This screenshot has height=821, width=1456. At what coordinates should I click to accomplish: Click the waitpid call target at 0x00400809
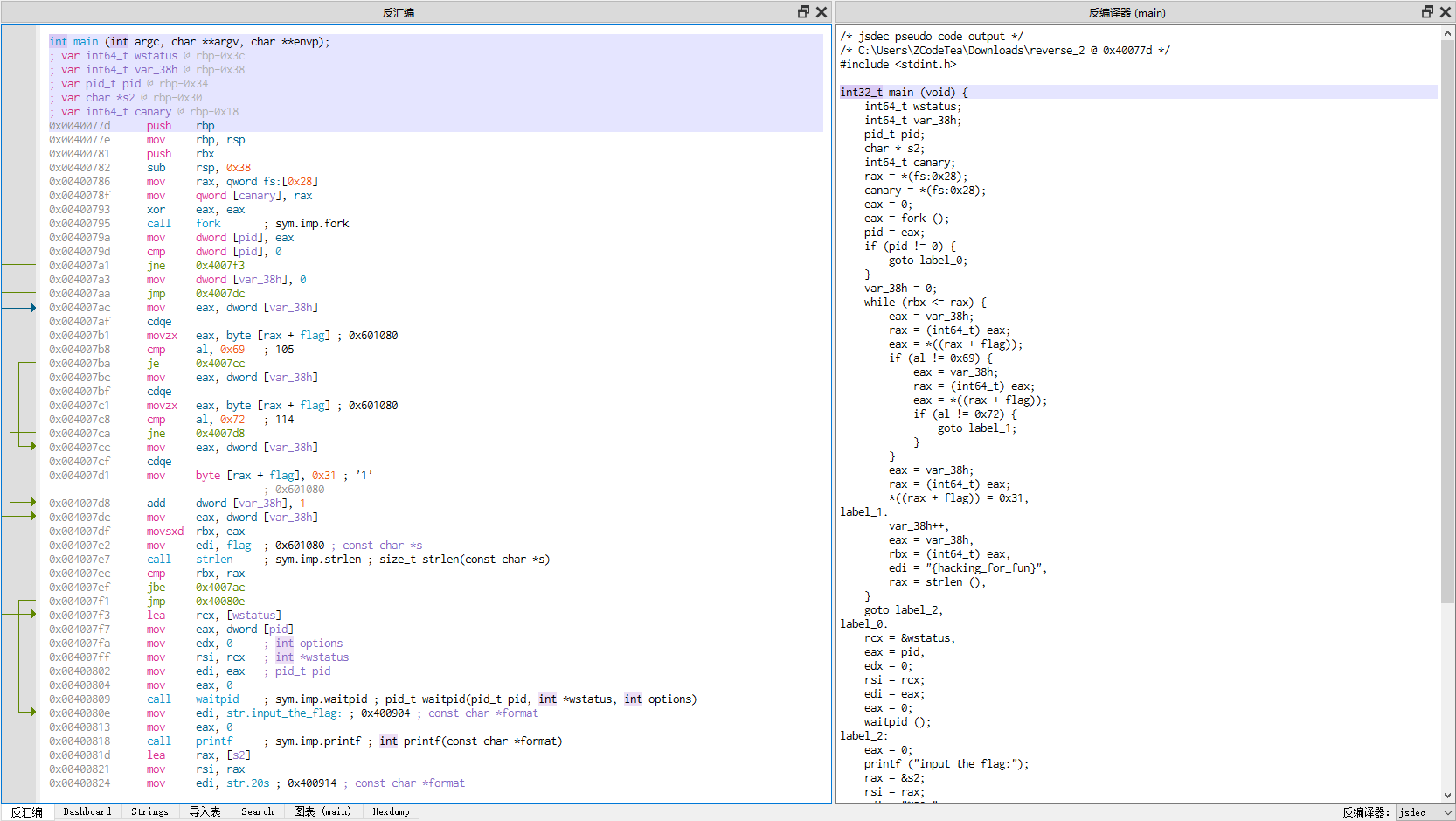(217, 699)
